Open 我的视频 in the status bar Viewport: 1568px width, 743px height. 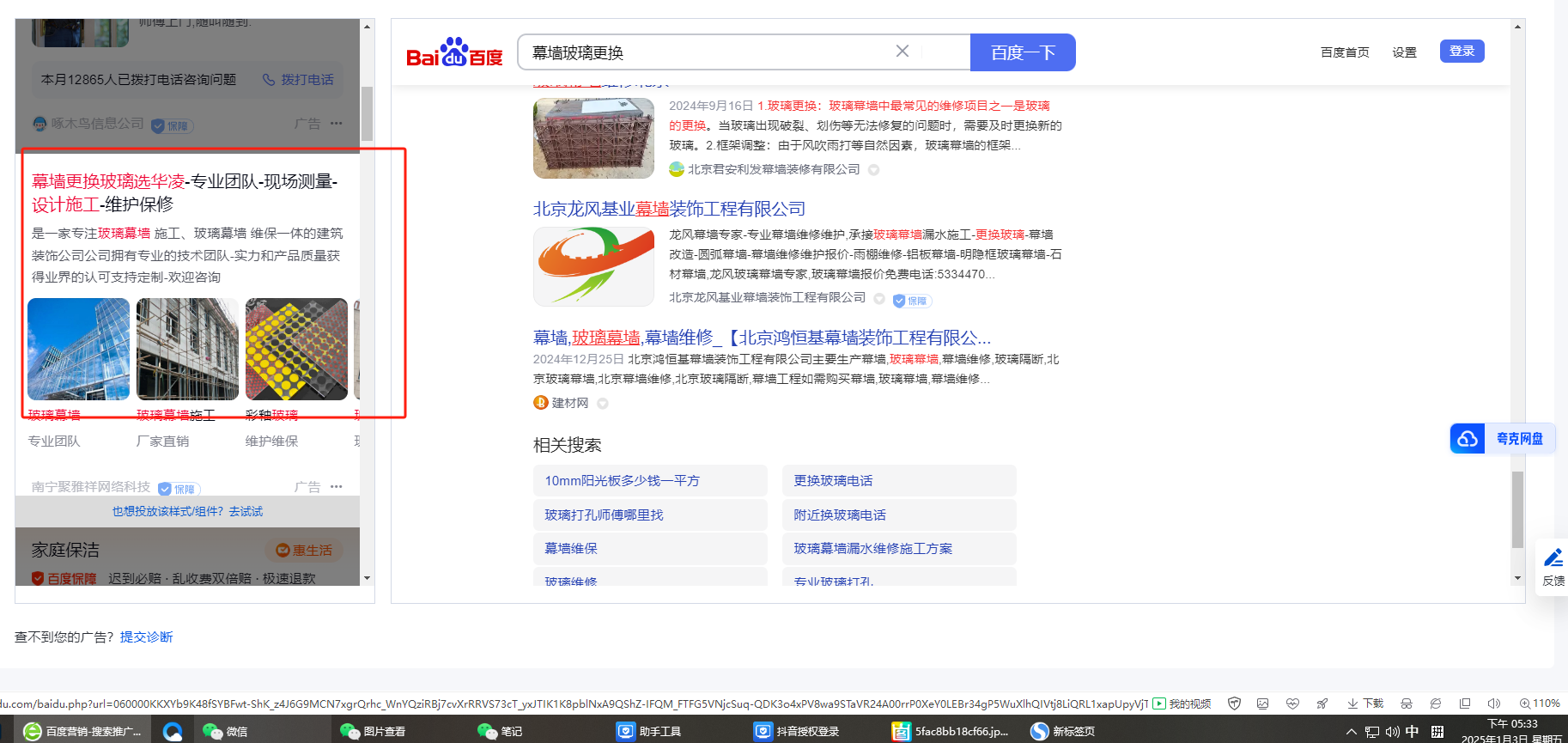1182,703
